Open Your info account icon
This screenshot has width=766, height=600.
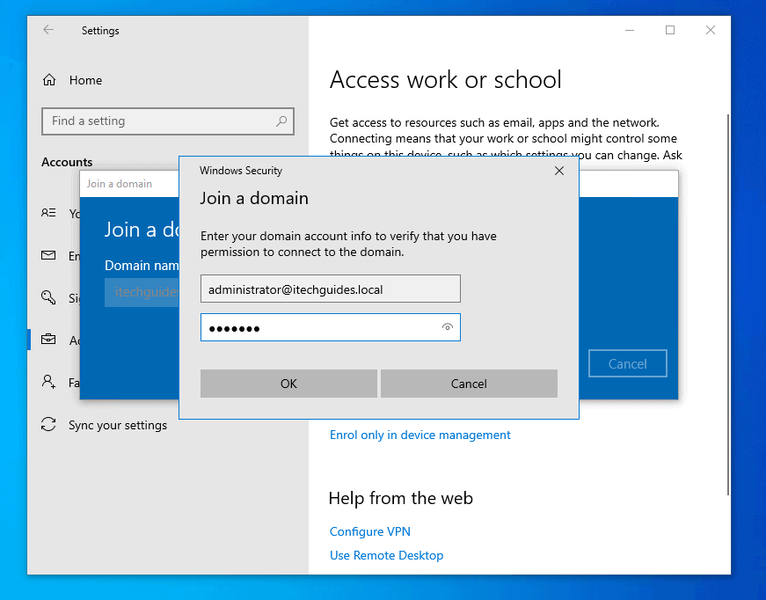(x=48, y=213)
